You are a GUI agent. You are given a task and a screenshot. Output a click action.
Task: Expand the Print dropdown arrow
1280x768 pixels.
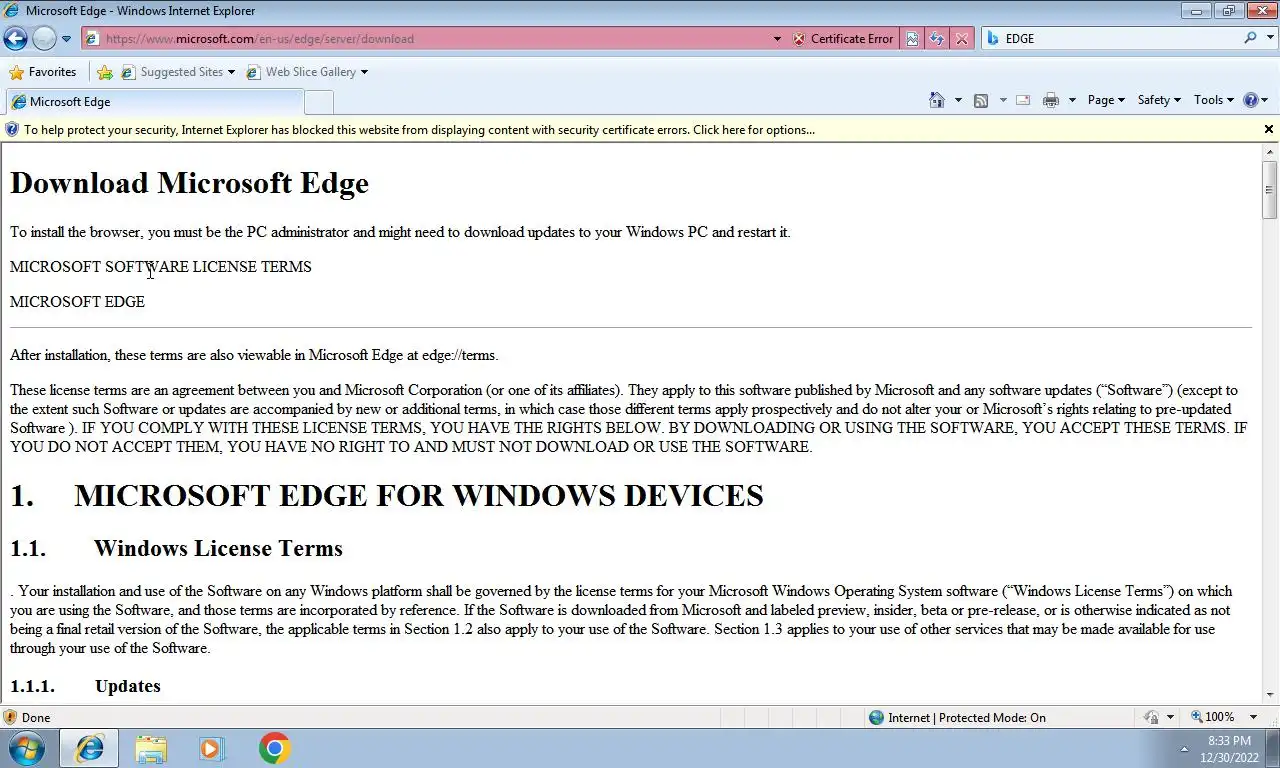pyautogui.click(x=1072, y=100)
